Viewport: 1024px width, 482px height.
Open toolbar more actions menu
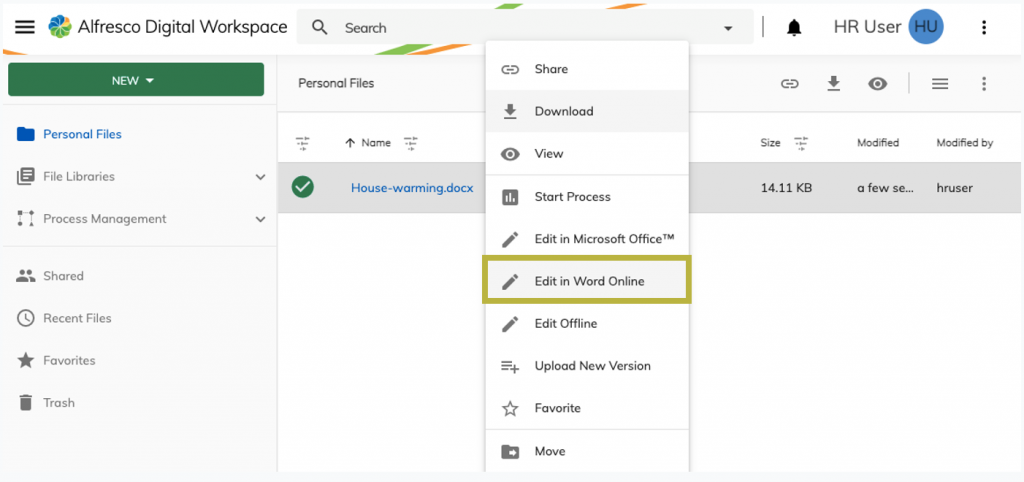pyautogui.click(x=984, y=84)
